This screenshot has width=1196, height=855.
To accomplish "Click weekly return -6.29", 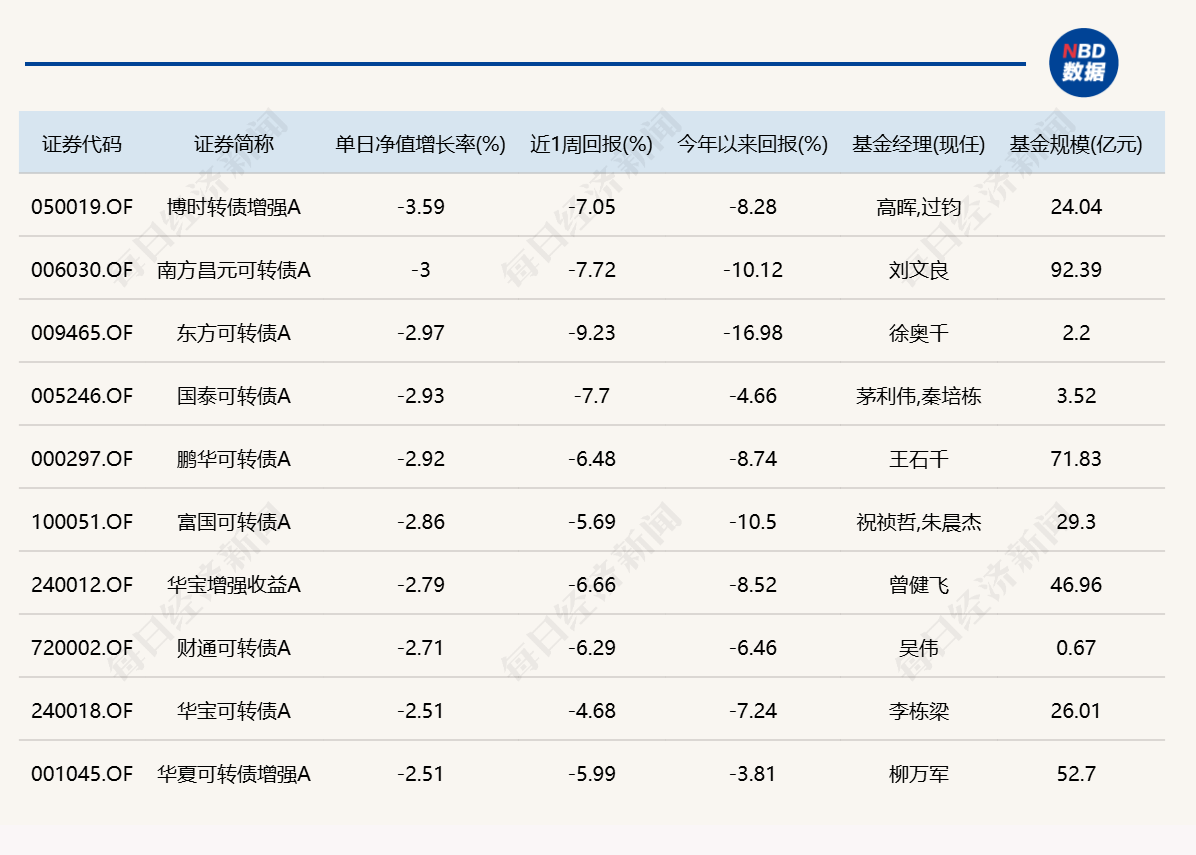I will (591, 648).
